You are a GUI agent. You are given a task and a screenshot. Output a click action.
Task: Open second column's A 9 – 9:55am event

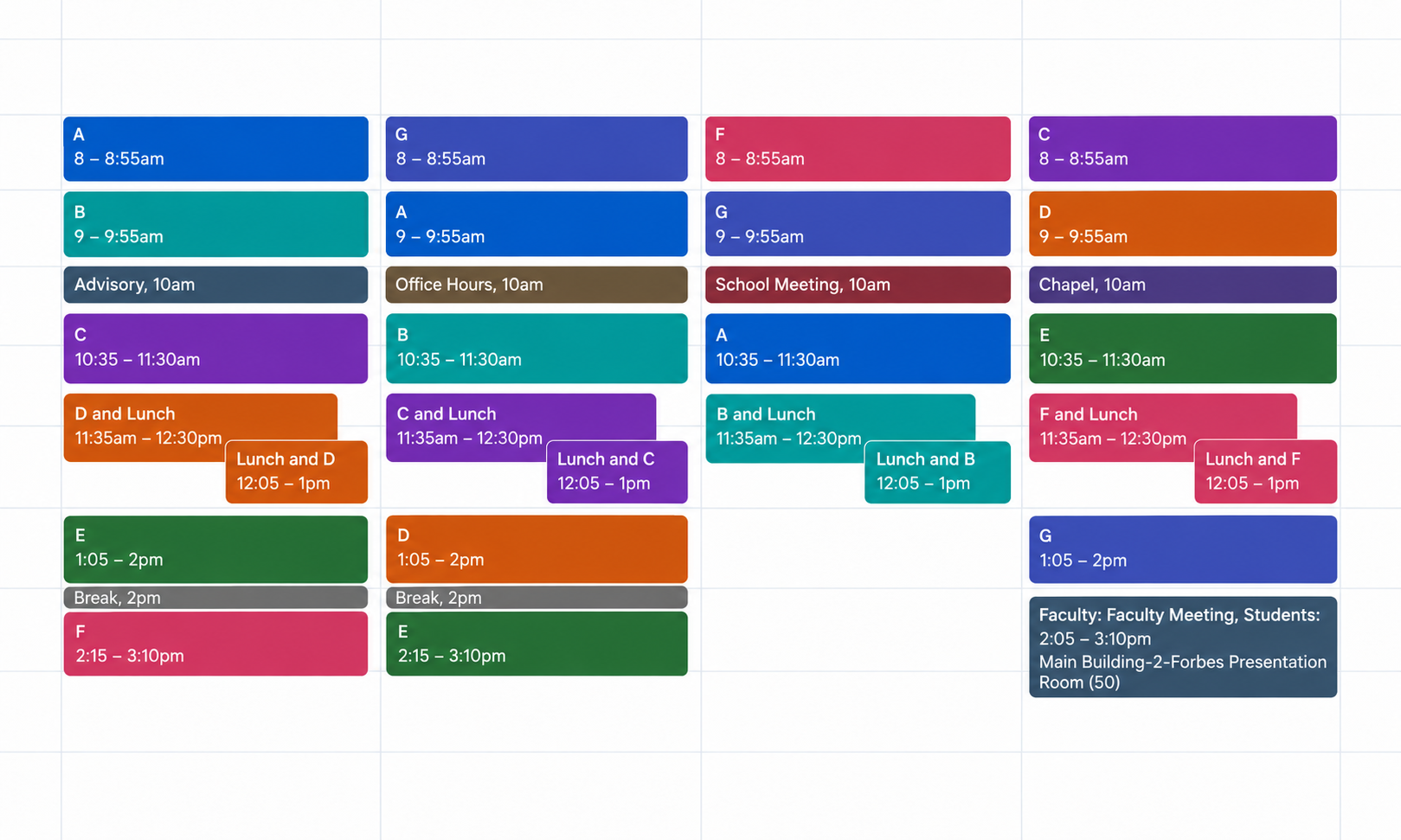point(537,224)
